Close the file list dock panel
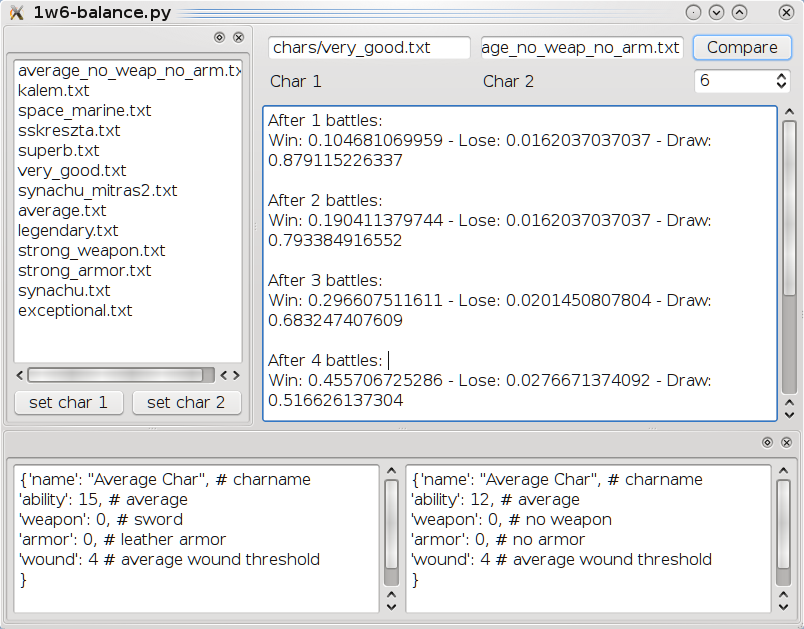804x629 pixels. [238, 37]
